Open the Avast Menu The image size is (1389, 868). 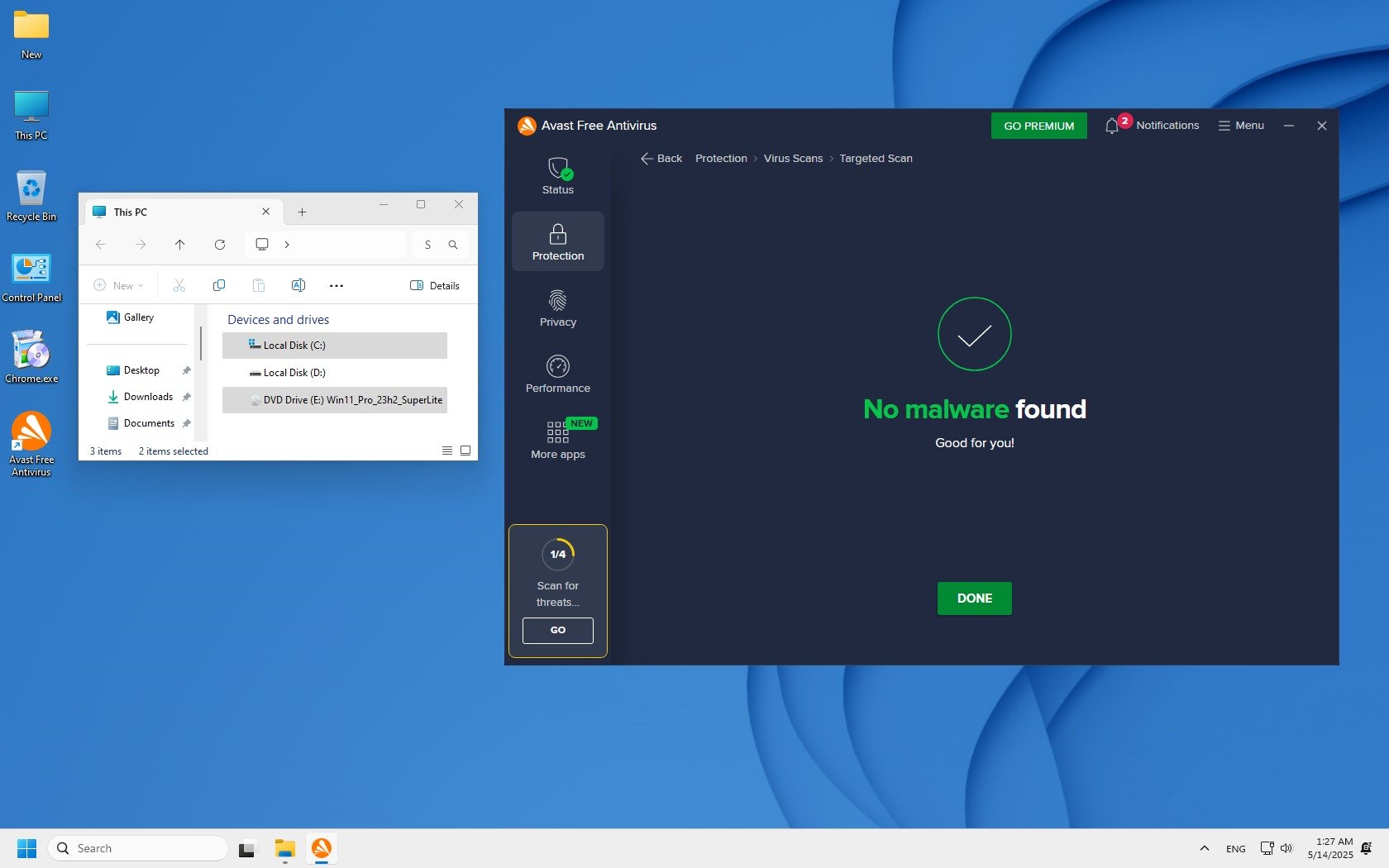point(1241,126)
